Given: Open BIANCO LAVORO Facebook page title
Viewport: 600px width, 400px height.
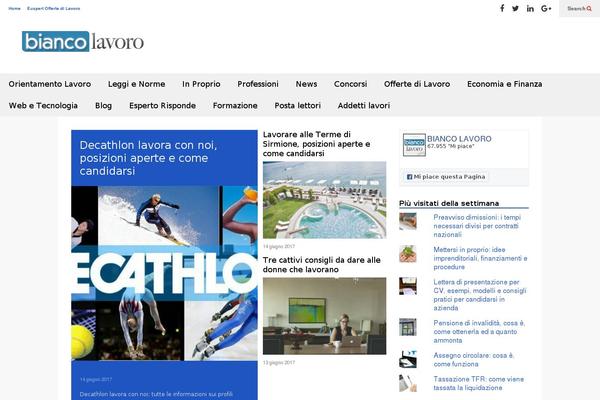Looking at the screenshot, I should (459, 139).
